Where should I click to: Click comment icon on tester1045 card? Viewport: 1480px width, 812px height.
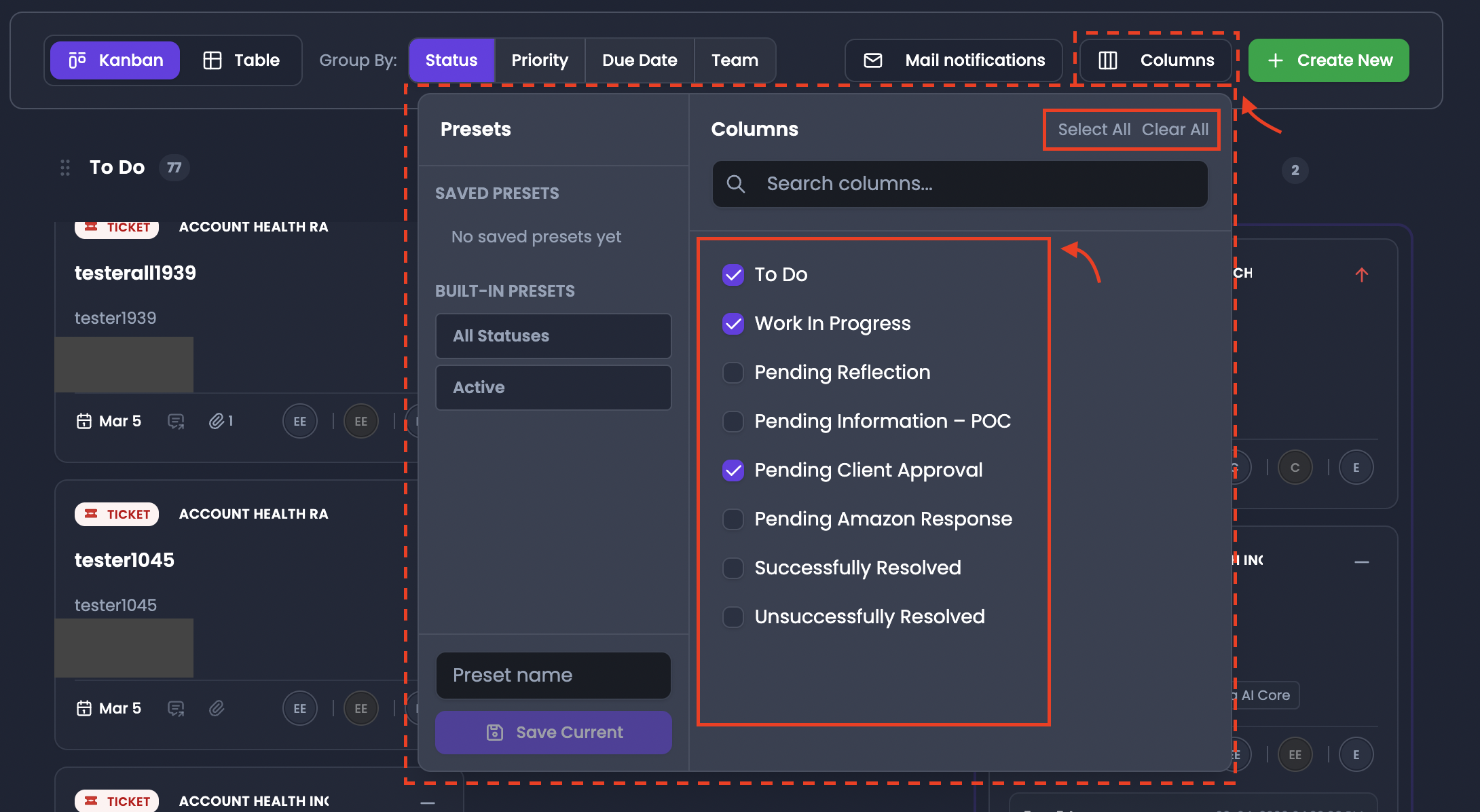(176, 709)
